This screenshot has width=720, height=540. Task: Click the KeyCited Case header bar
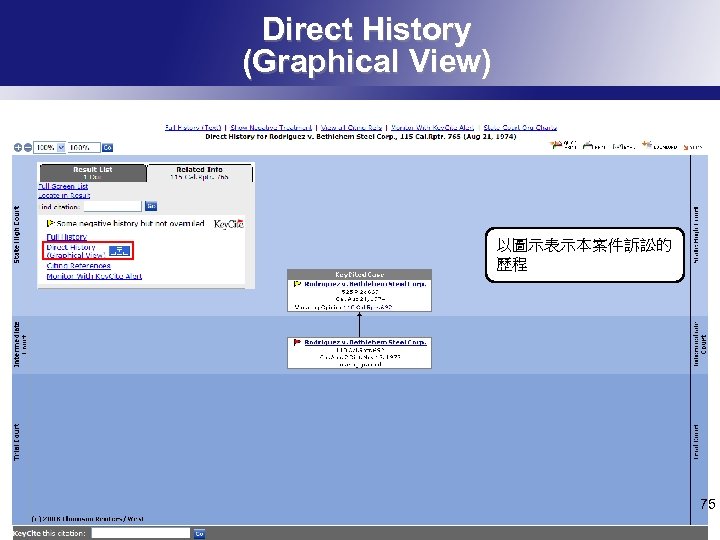(359, 274)
